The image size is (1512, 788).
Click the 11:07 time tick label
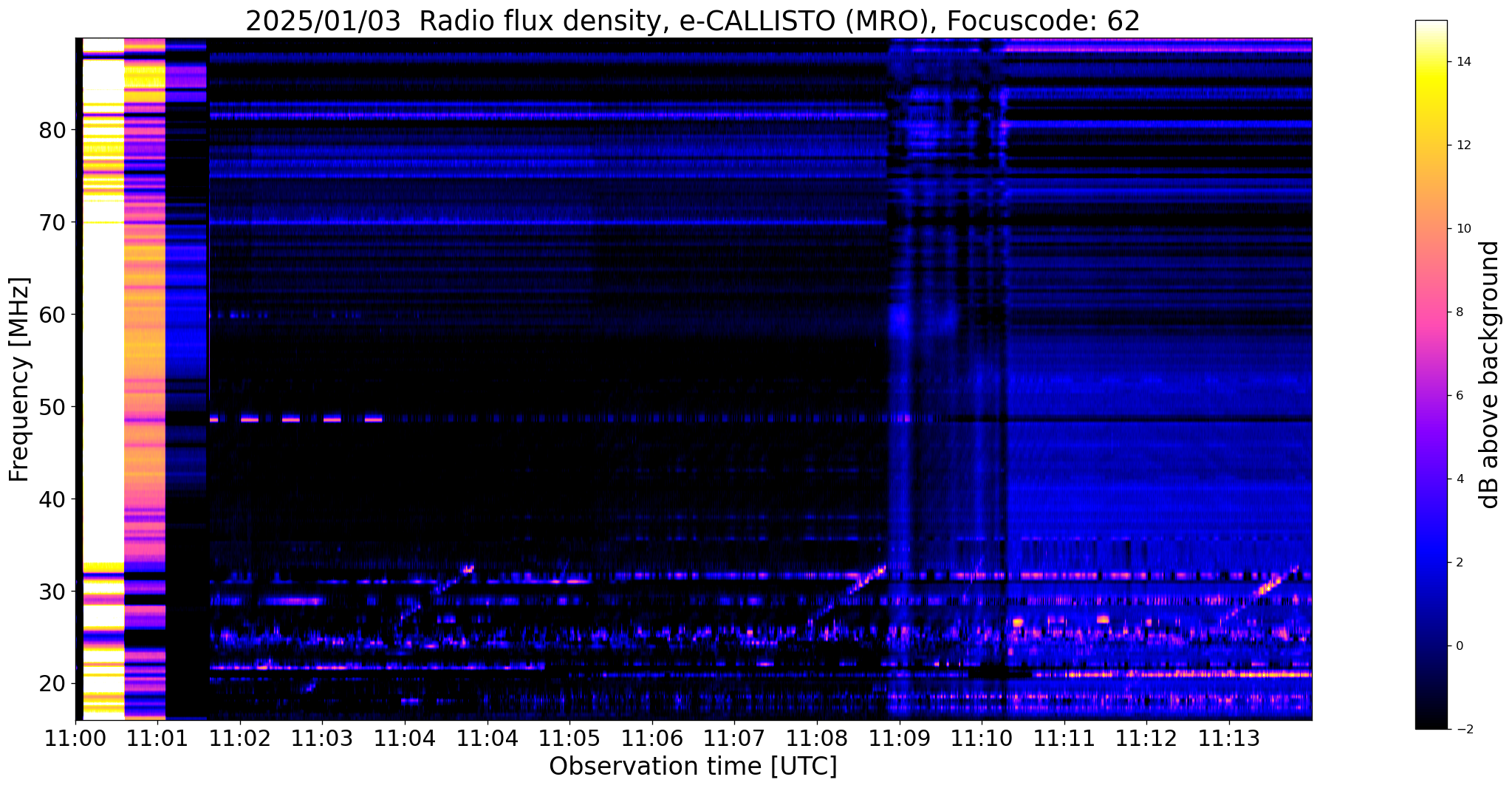pos(734,738)
